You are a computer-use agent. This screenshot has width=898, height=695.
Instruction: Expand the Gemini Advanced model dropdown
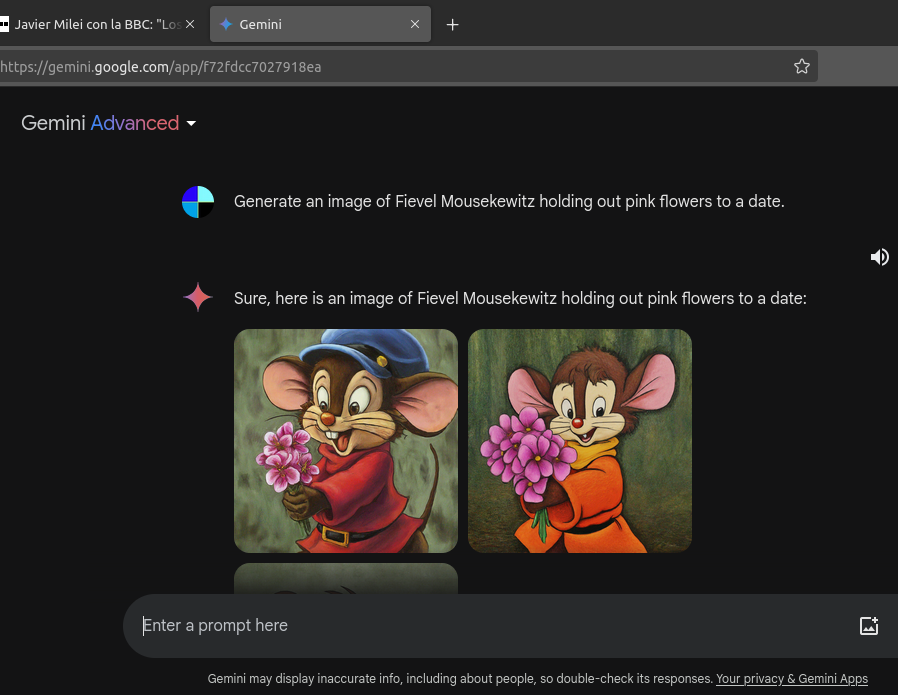pyautogui.click(x=109, y=123)
